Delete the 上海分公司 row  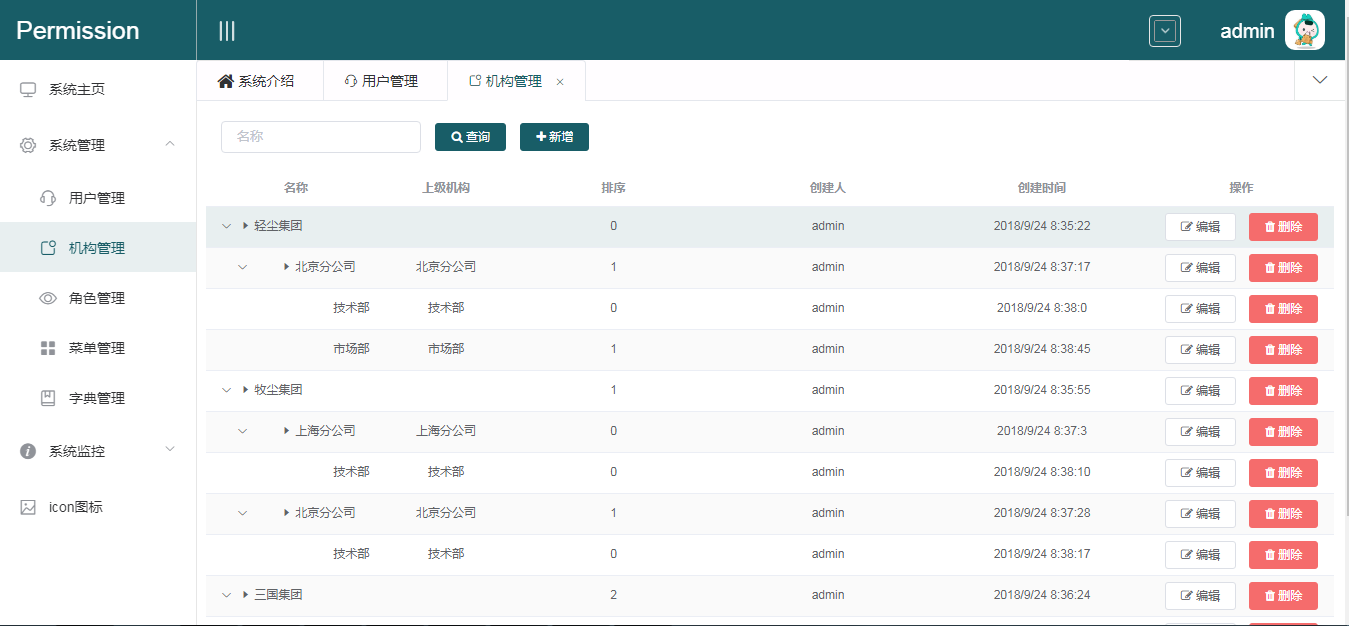point(1283,432)
